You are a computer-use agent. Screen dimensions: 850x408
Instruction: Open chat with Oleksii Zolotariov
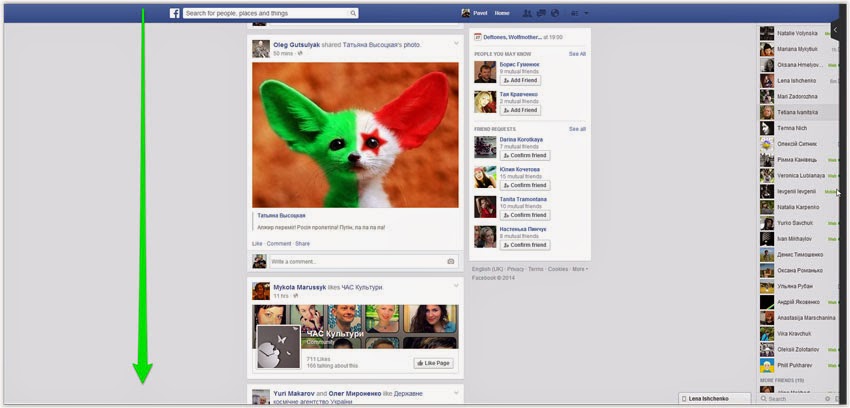797,349
